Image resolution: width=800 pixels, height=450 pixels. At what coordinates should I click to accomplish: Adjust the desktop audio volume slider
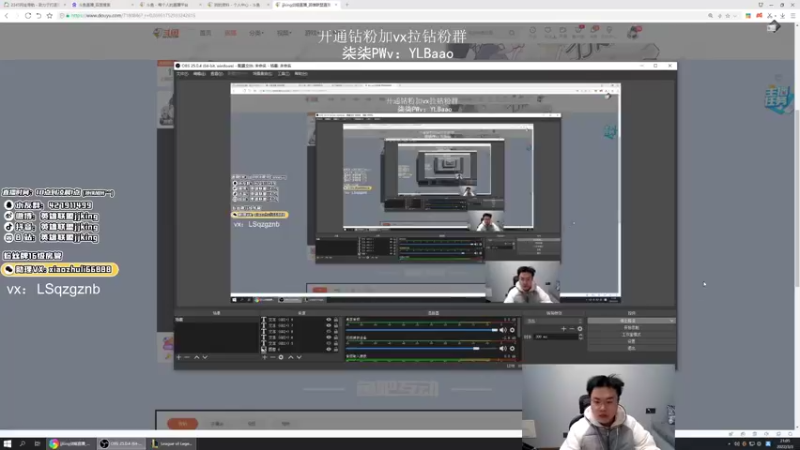click(422, 330)
